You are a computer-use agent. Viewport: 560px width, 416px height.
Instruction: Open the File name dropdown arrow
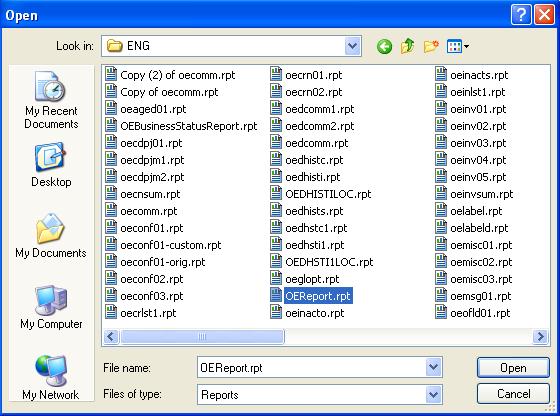coord(433,367)
